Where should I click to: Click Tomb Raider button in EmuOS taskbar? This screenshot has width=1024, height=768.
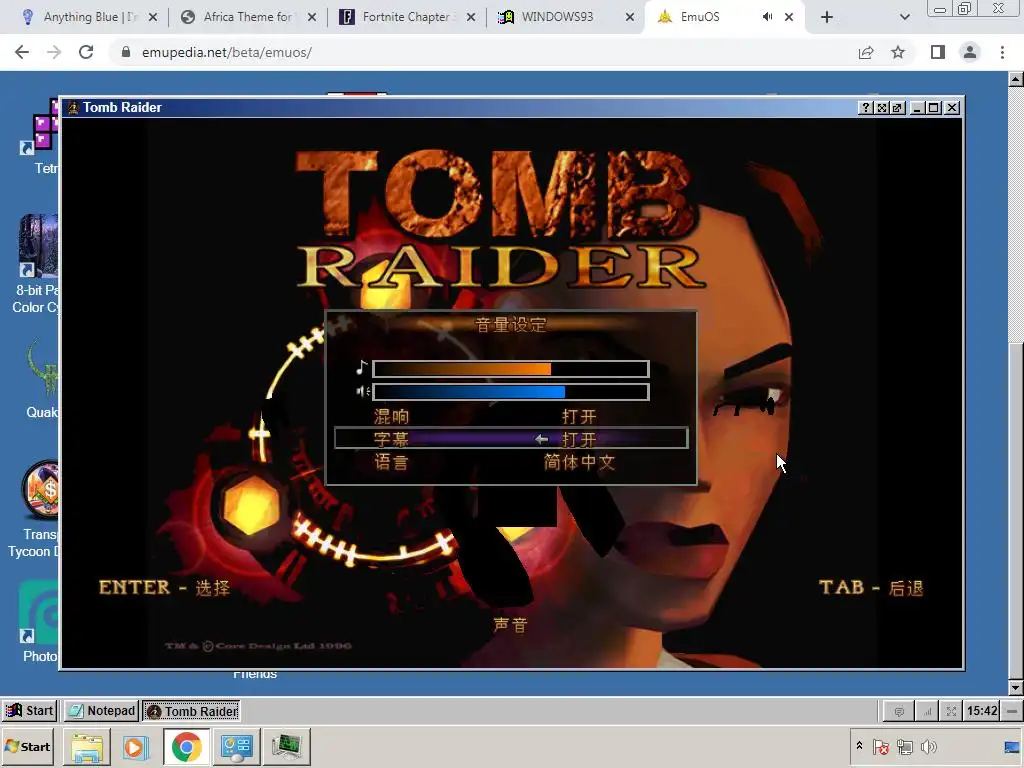192,711
